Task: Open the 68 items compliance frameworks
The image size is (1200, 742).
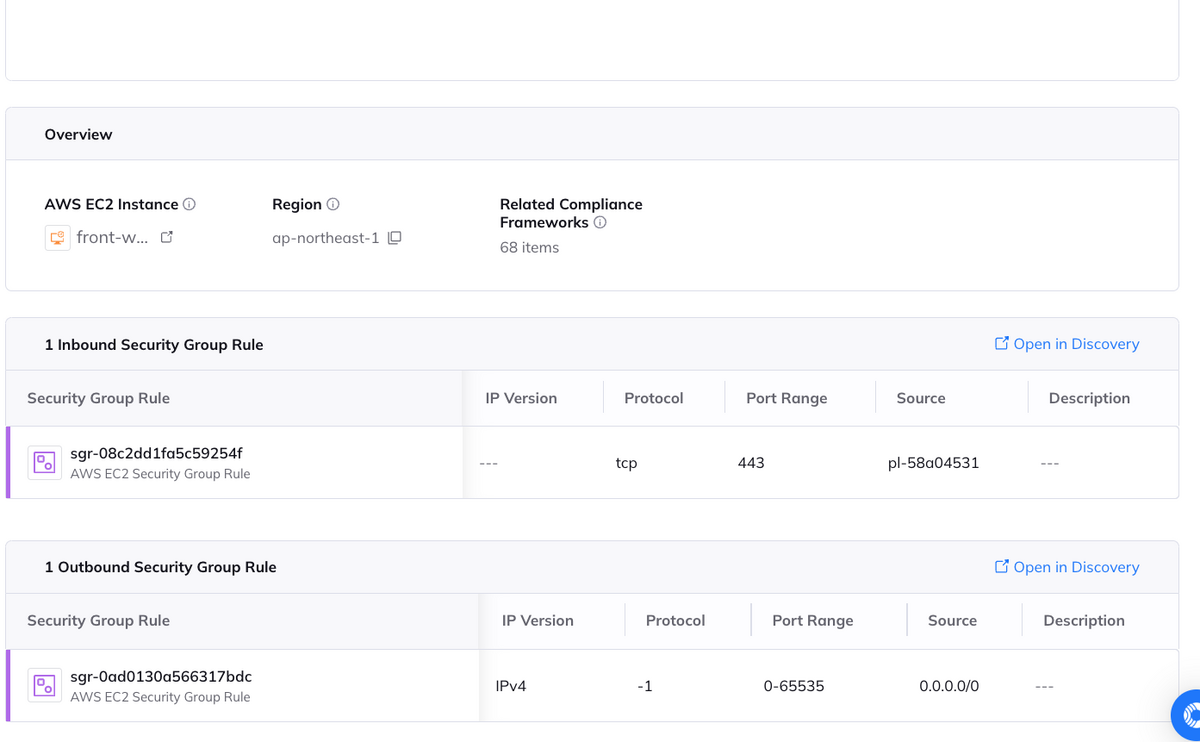Action: coord(529,247)
